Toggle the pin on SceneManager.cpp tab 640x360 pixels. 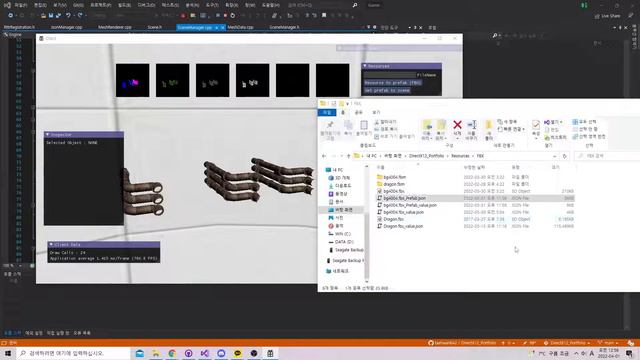pos(217,27)
